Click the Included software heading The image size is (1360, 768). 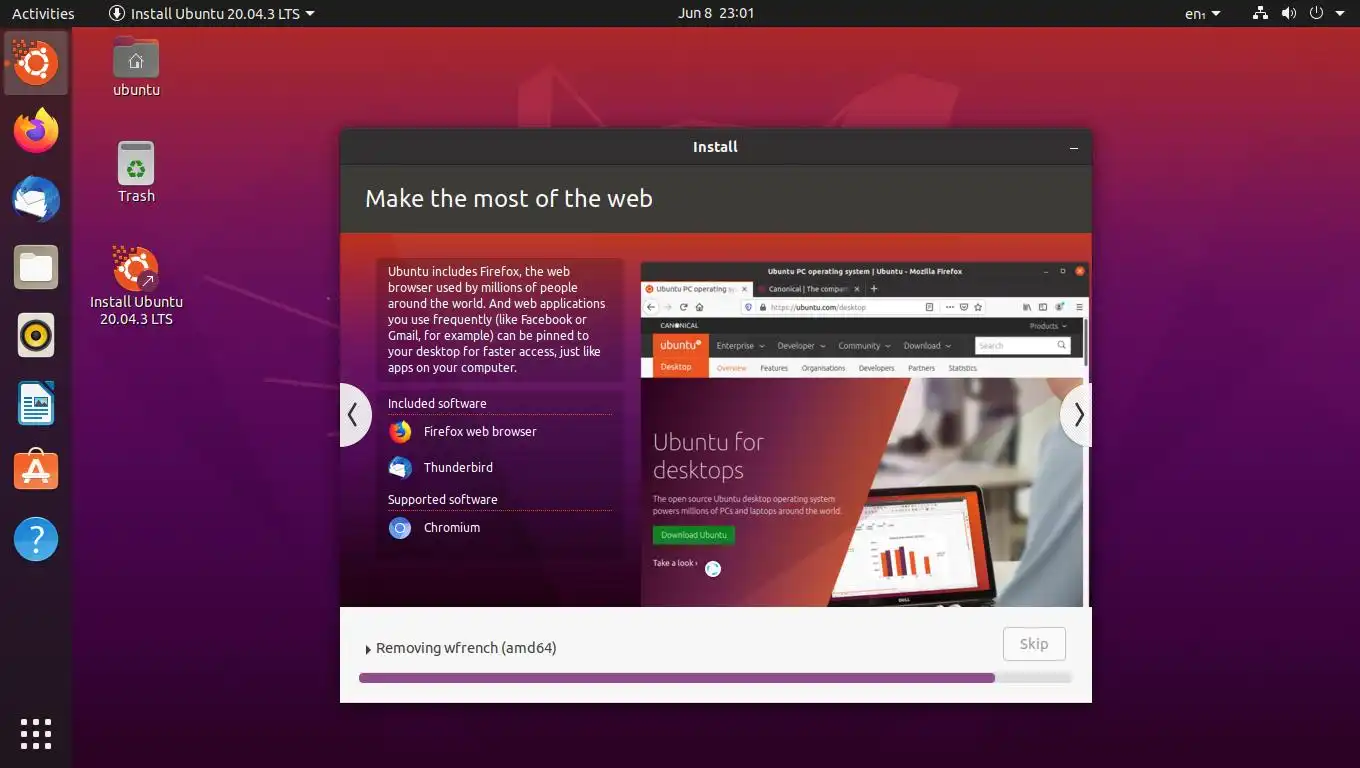point(437,404)
